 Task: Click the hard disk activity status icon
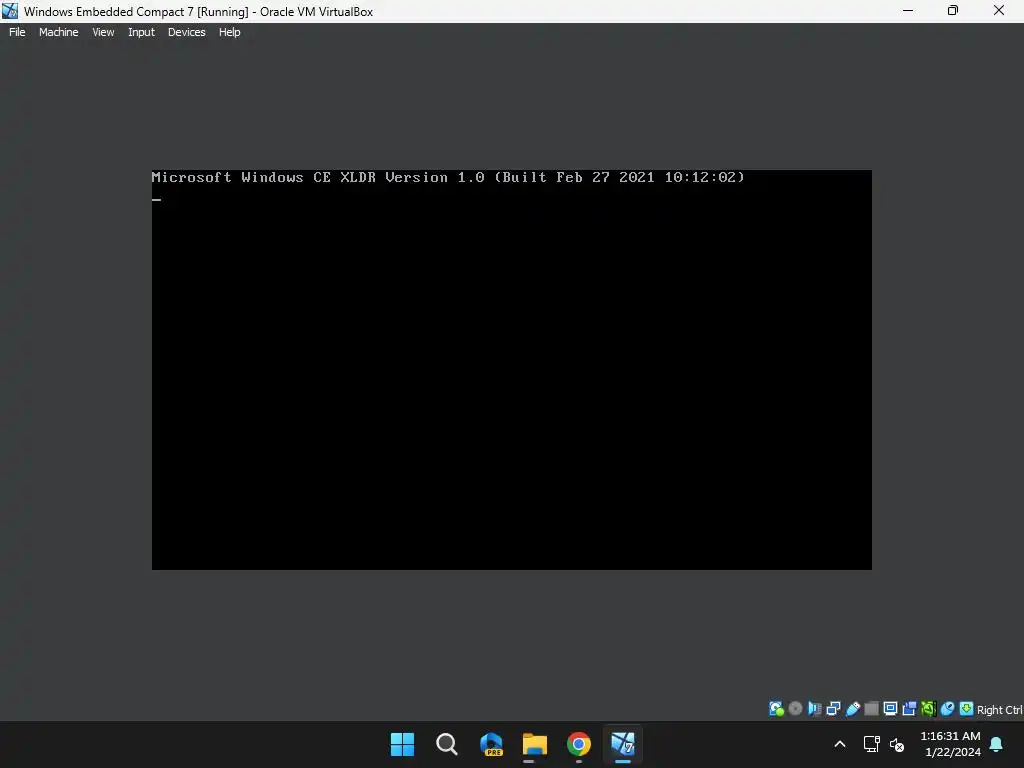776,709
